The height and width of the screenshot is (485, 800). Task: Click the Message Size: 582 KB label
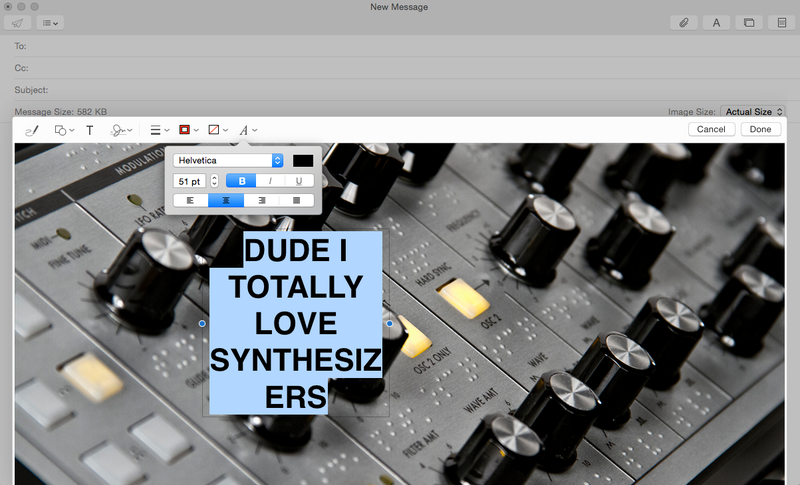[61, 112]
